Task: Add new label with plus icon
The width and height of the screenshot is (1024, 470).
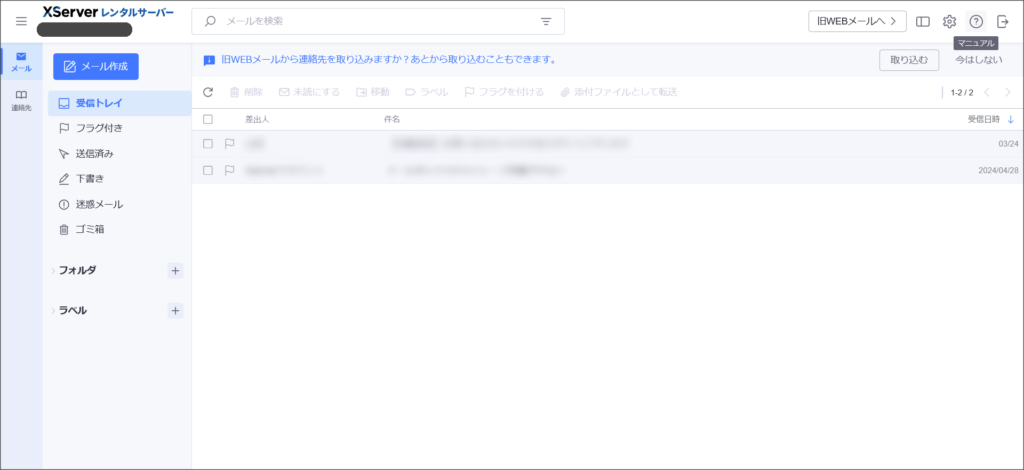Action: pyautogui.click(x=175, y=311)
